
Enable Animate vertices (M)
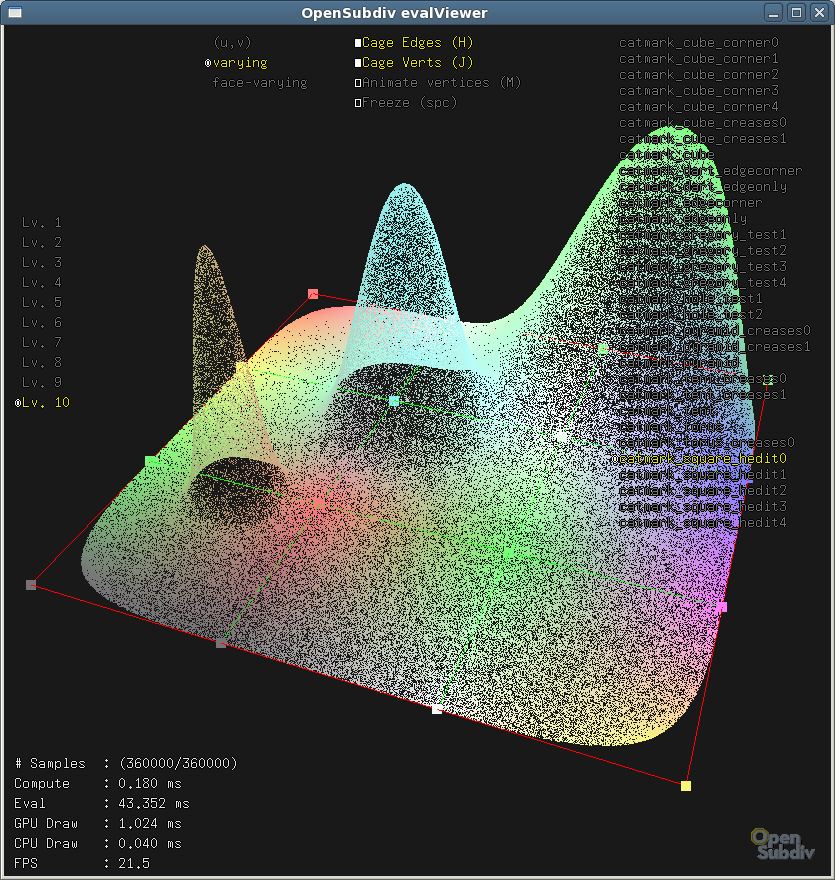click(x=358, y=83)
